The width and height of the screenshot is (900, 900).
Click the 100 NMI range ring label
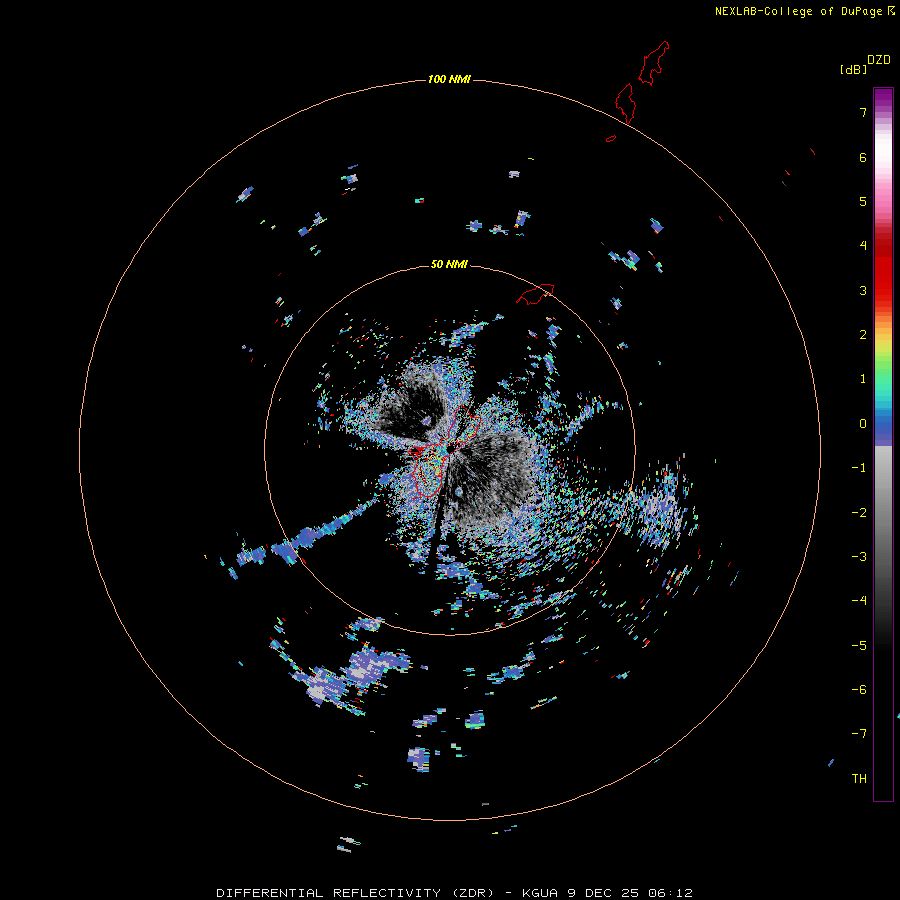(x=449, y=79)
